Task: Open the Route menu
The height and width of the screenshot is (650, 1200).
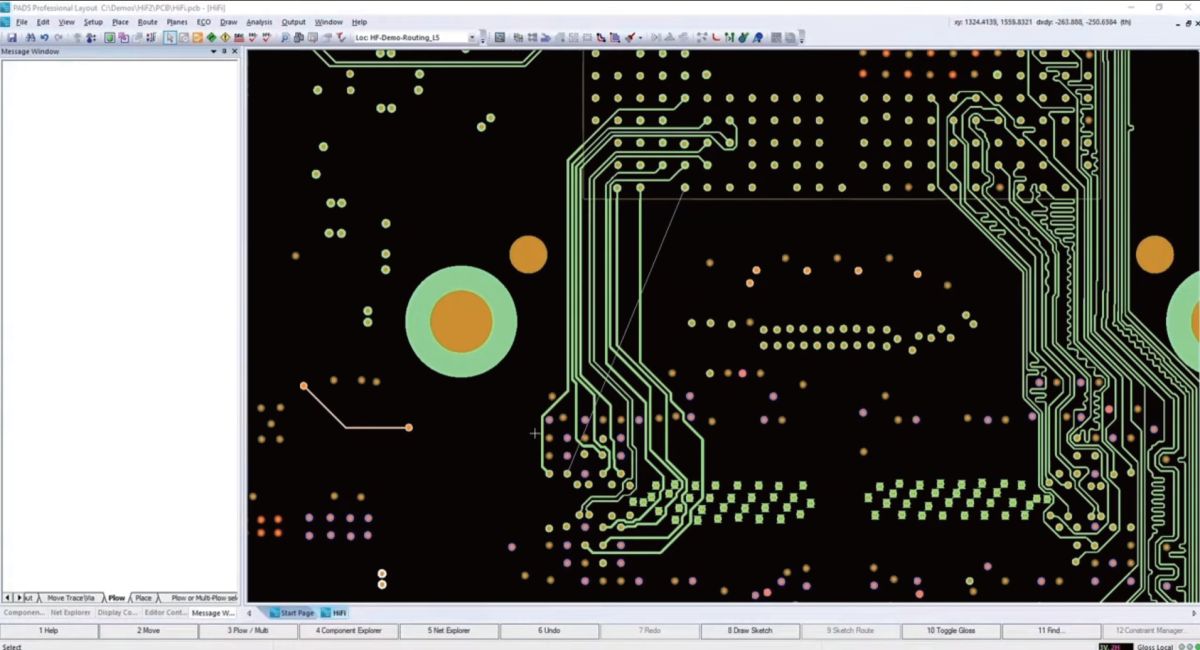Action: 148,21
